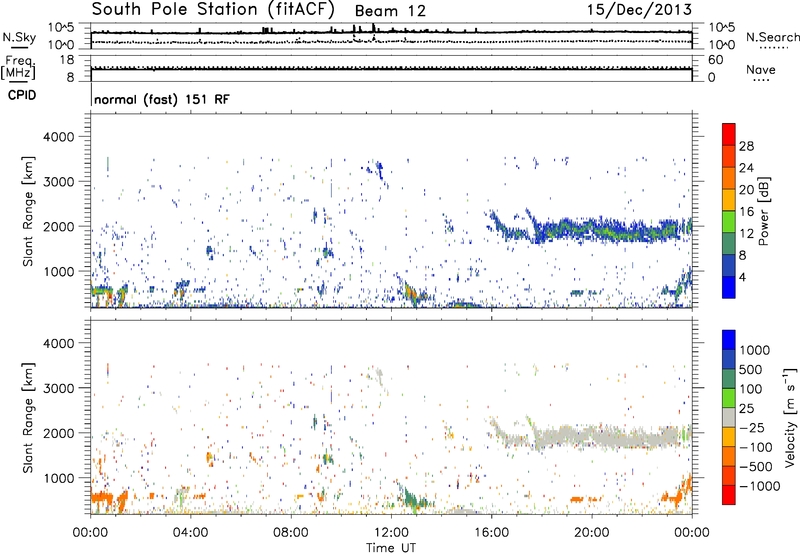Viewport: 800px width, 554px height.
Task: Click the '3000' tick of the velocity panel
Action: tap(59, 388)
